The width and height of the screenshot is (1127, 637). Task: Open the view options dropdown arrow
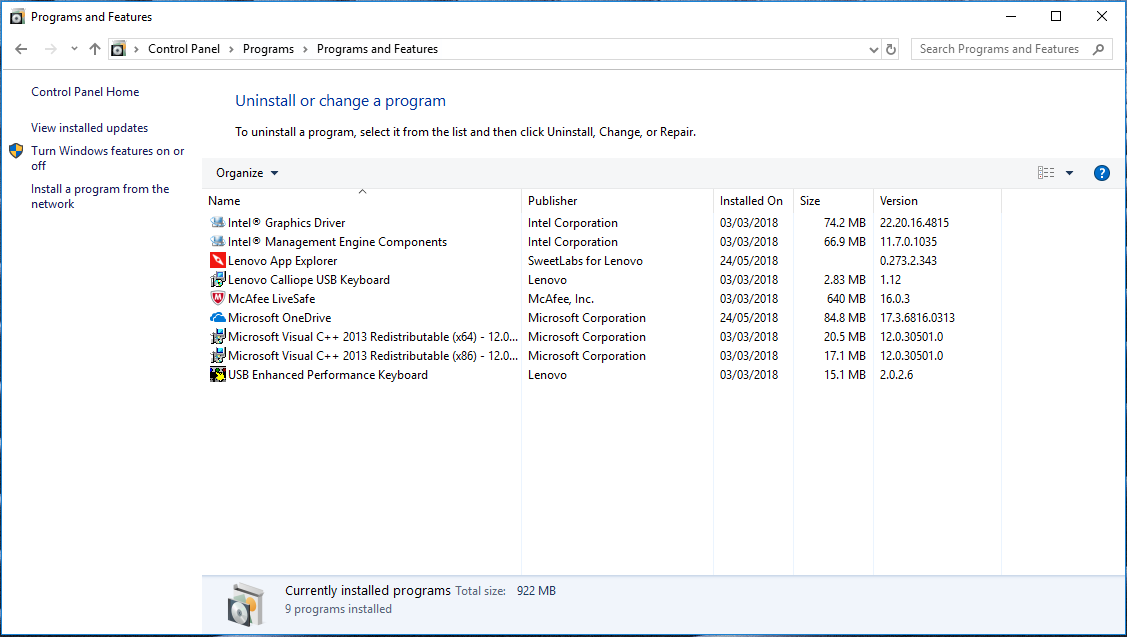1070,173
